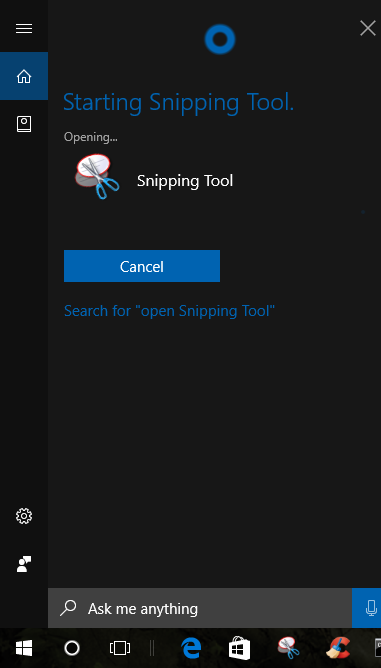Select the Snipping Tool app name
Screen dimensions: 381x668
tap(185, 181)
